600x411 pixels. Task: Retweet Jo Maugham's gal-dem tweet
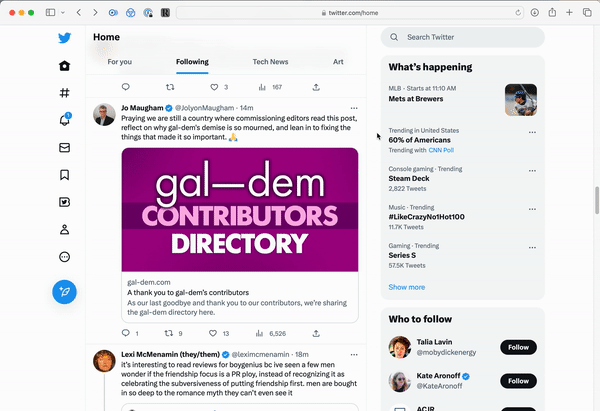click(168, 333)
